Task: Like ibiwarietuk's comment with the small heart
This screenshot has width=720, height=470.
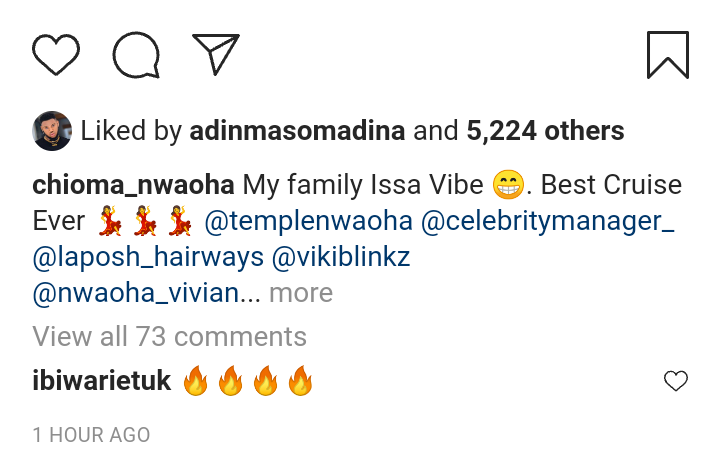Action: 676,381
